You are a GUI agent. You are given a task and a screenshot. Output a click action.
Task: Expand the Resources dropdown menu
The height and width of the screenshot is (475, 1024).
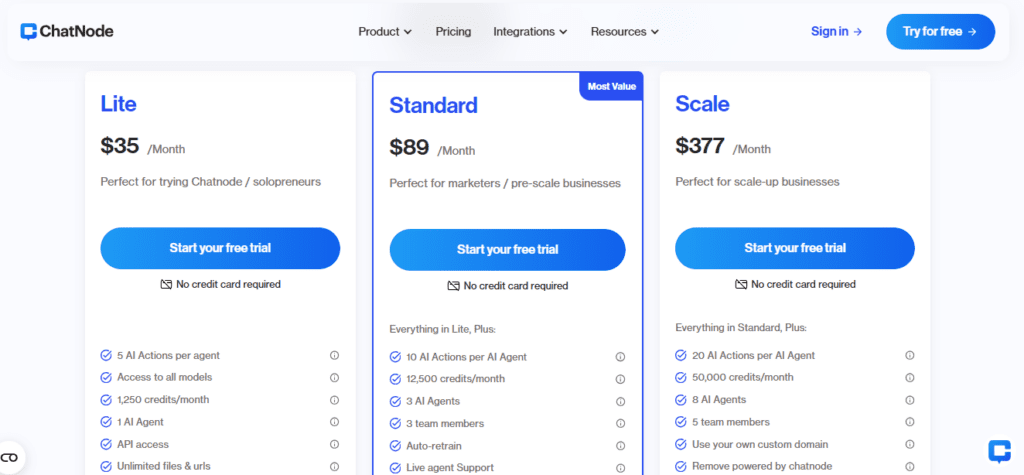pyautogui.click(x=625, y=31)
